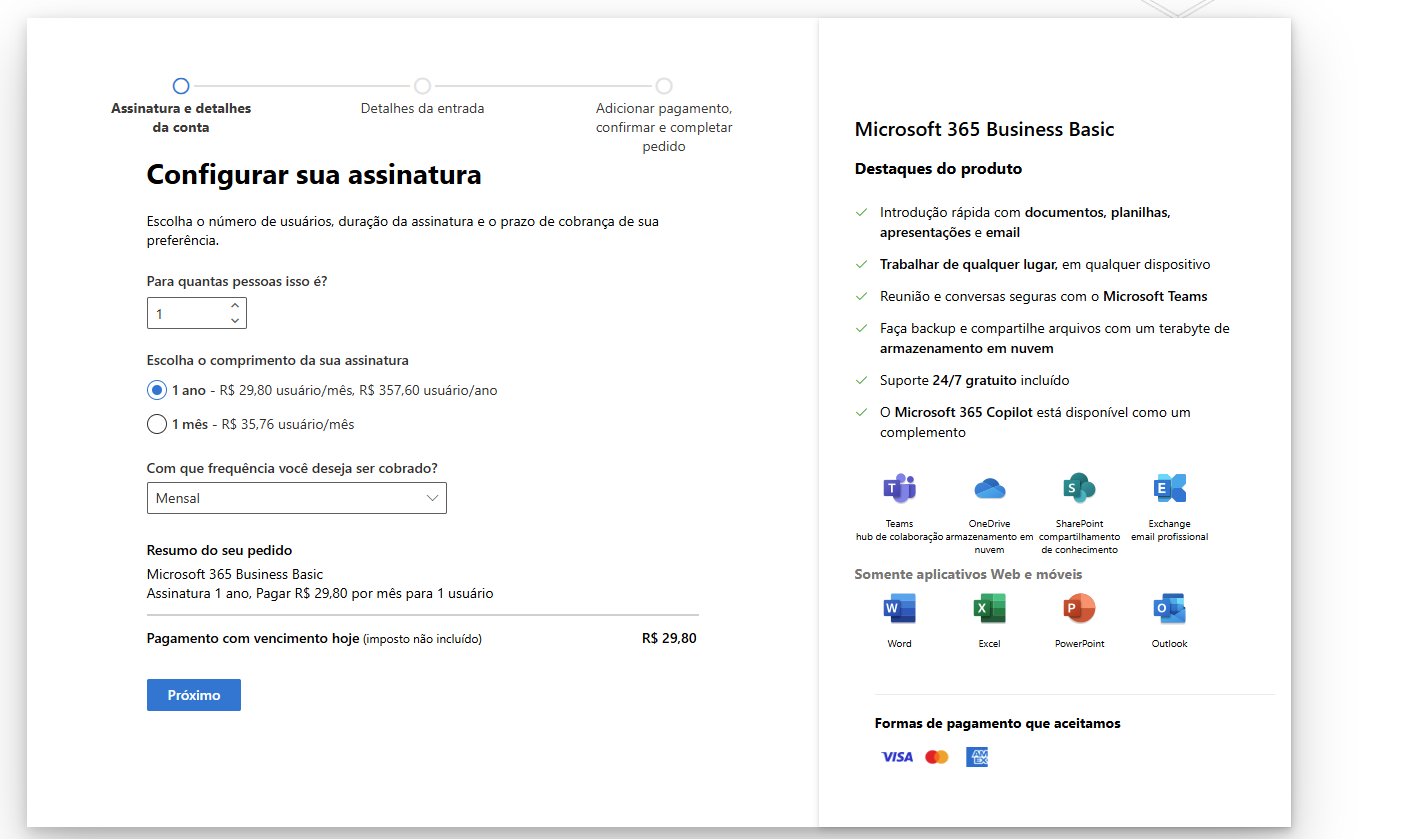
Task: Click Somente aplicativos Web e móveis label
Action: coord(968,574)
